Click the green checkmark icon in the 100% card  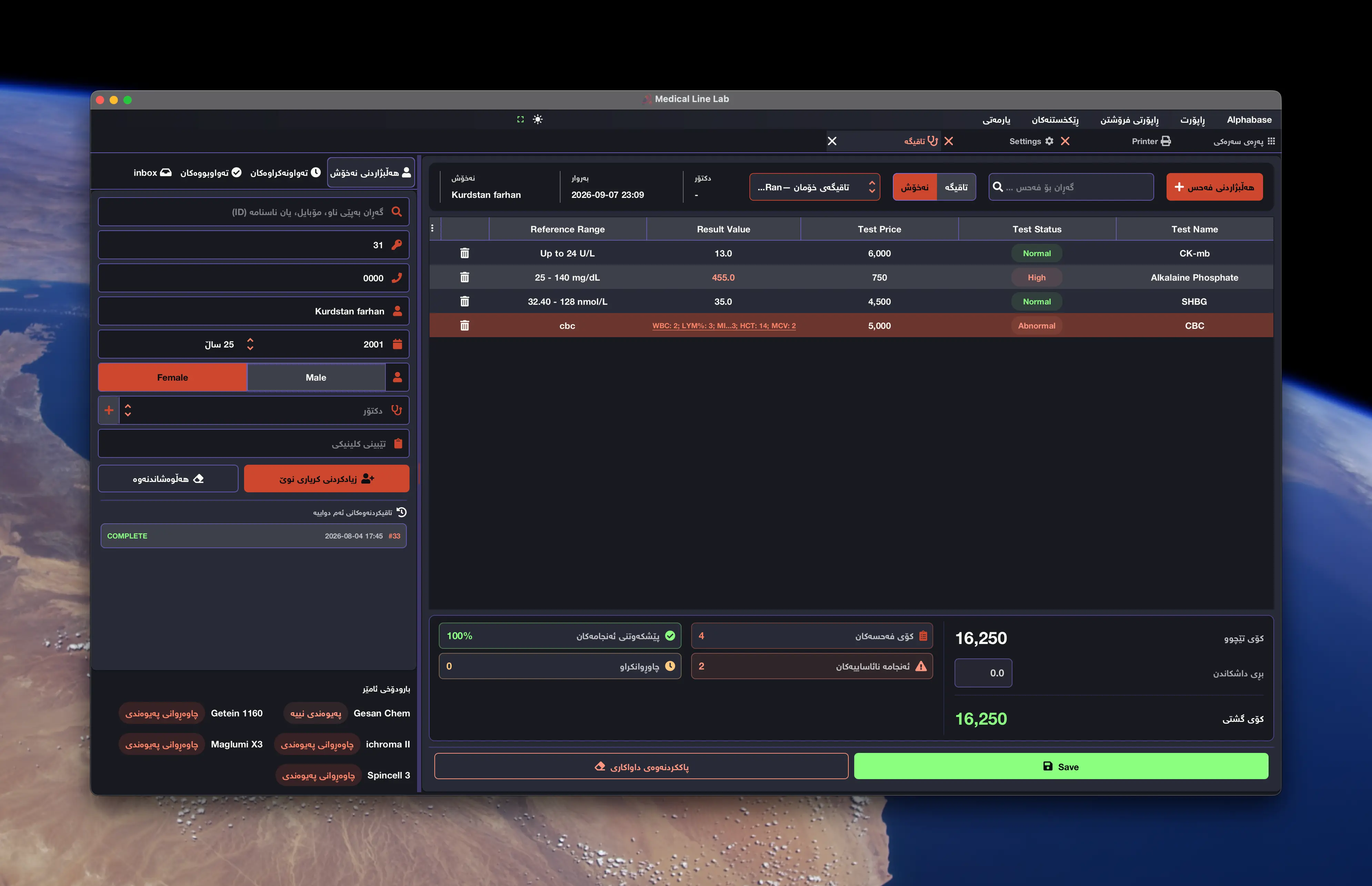click(x=670, y=636)
